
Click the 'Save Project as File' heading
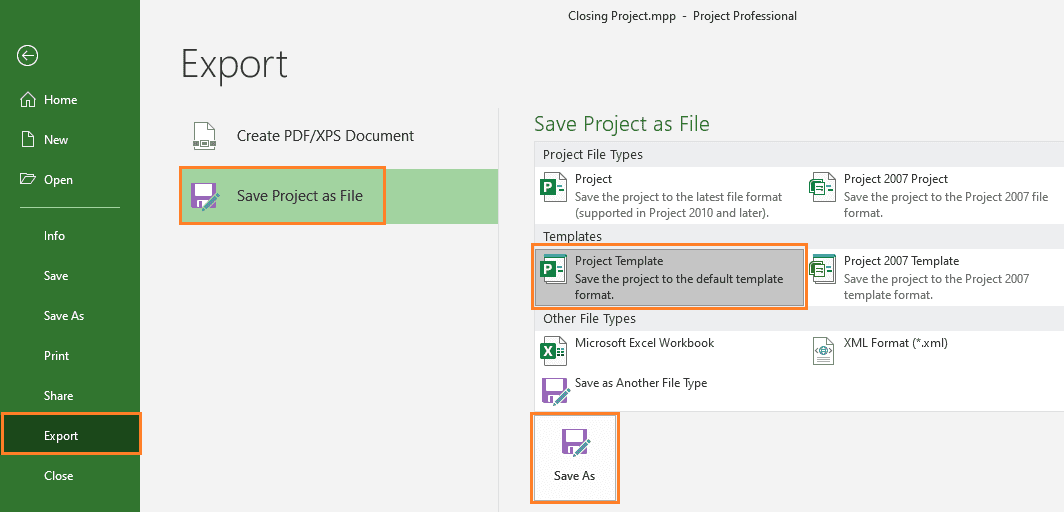coord(622,124)
